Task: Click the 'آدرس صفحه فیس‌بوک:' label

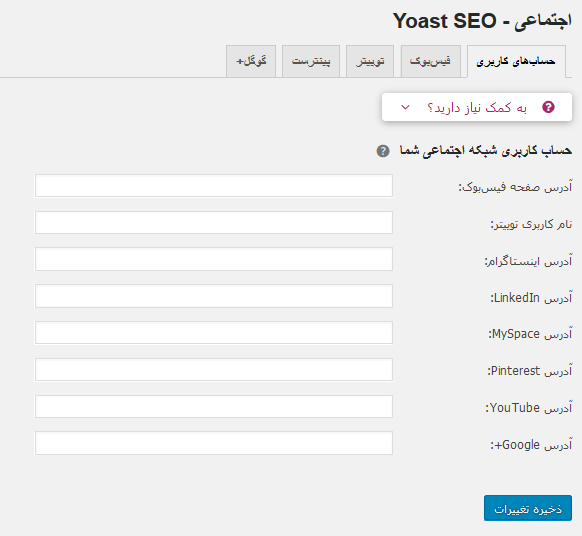Action: [515, 187]
